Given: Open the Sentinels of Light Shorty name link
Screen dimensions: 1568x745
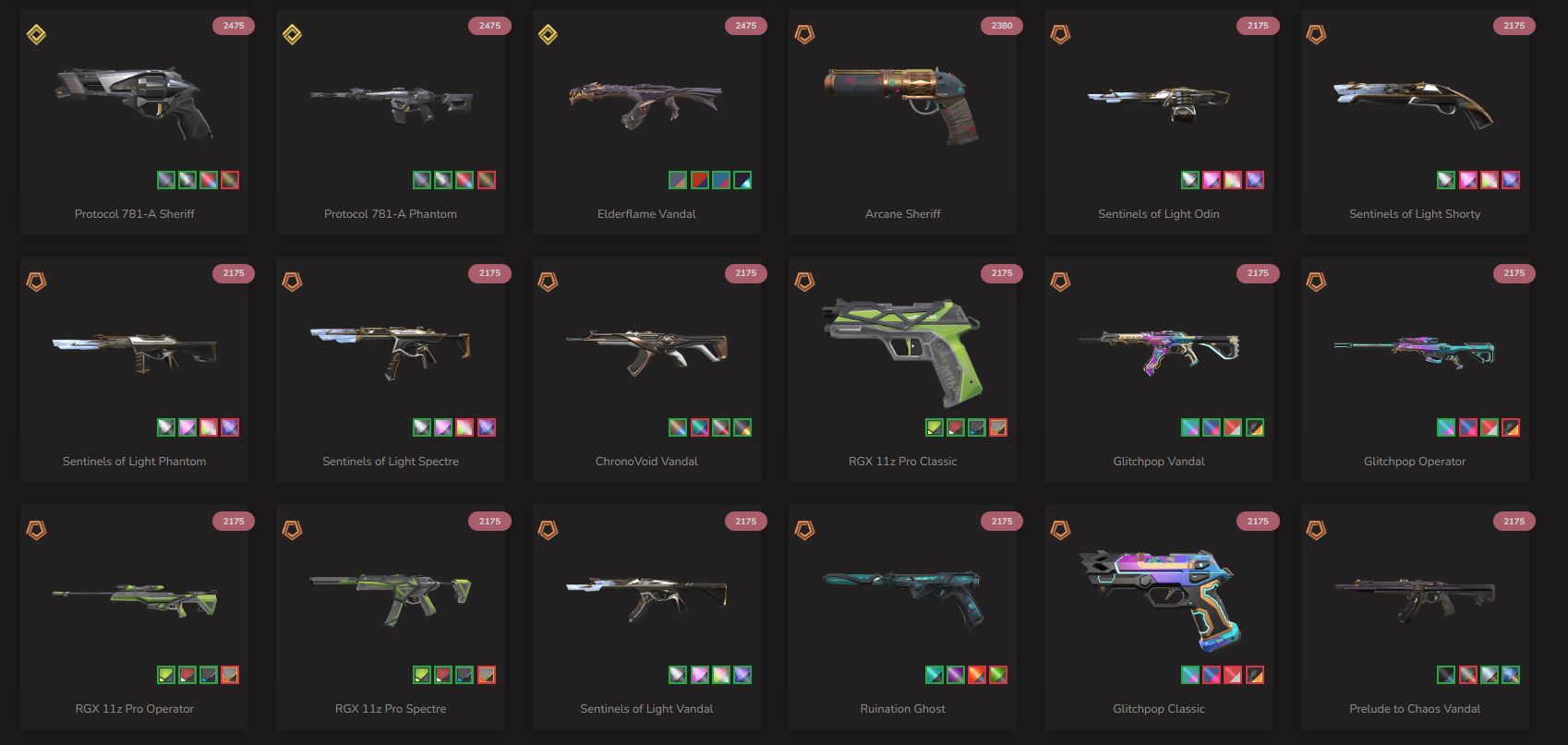Looking at the screenshot, I should click(x=1415, y=214).
